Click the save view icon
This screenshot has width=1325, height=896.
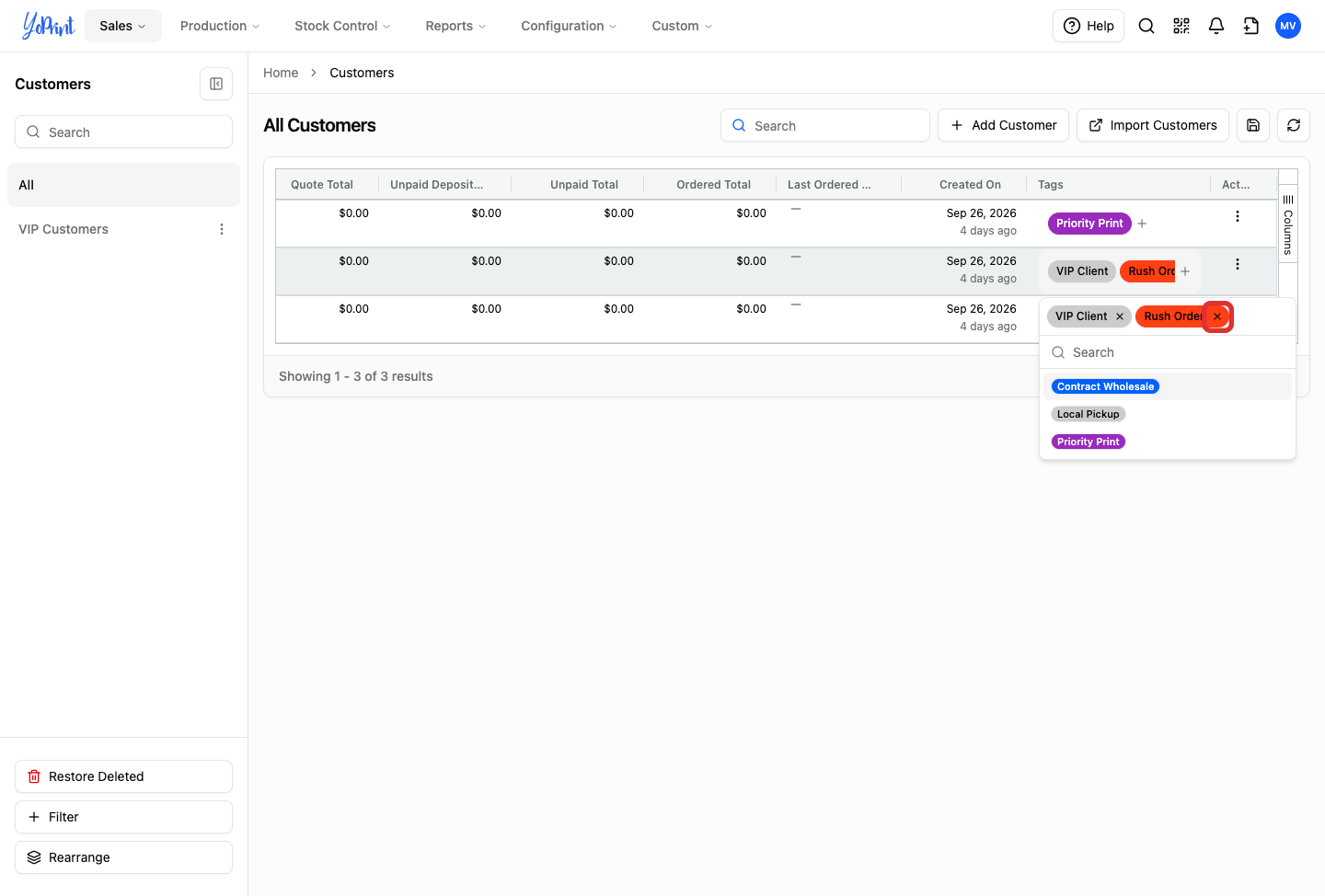[1253, 125]
